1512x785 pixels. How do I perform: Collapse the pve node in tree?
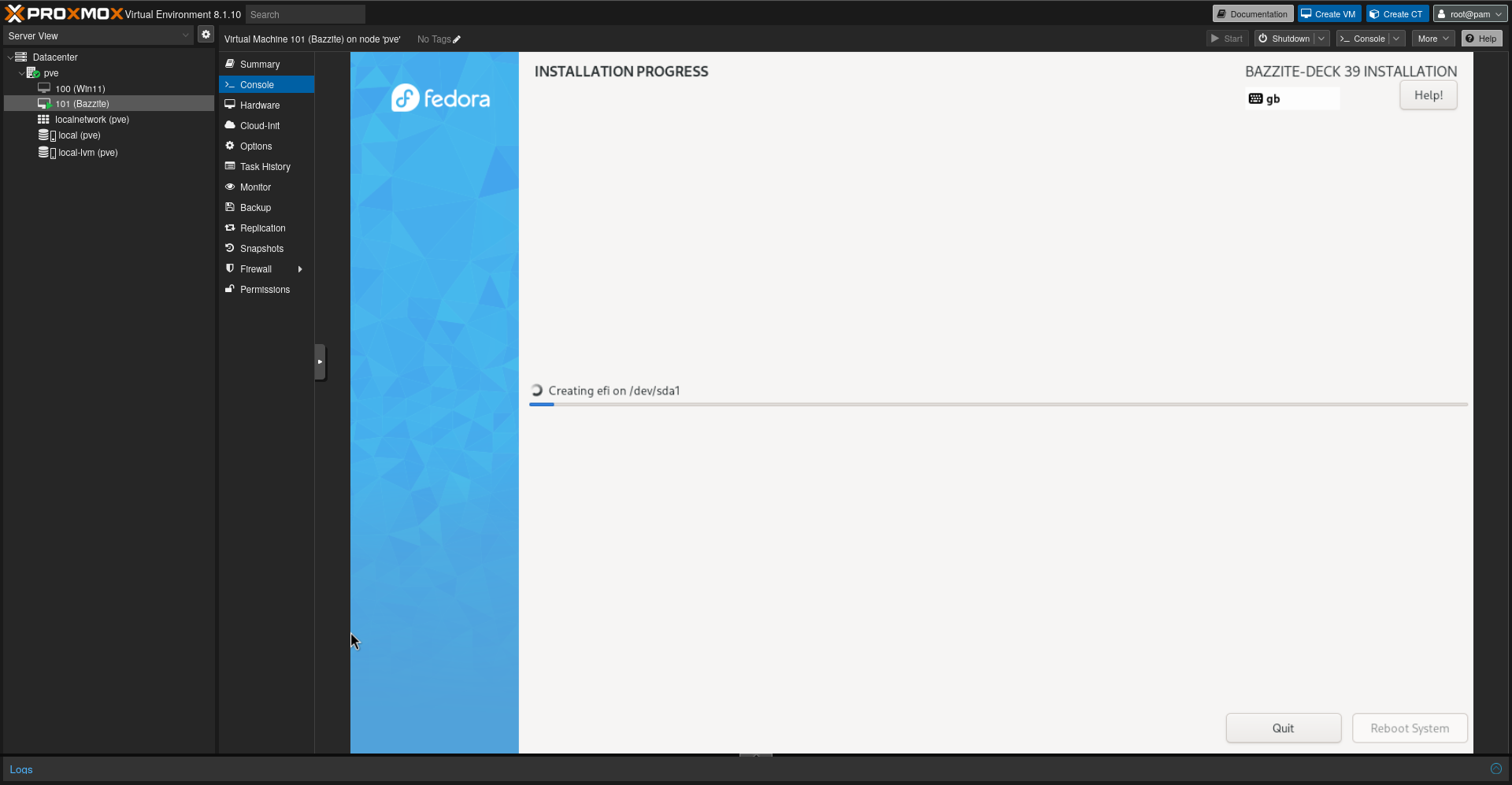tap(21, 73)
